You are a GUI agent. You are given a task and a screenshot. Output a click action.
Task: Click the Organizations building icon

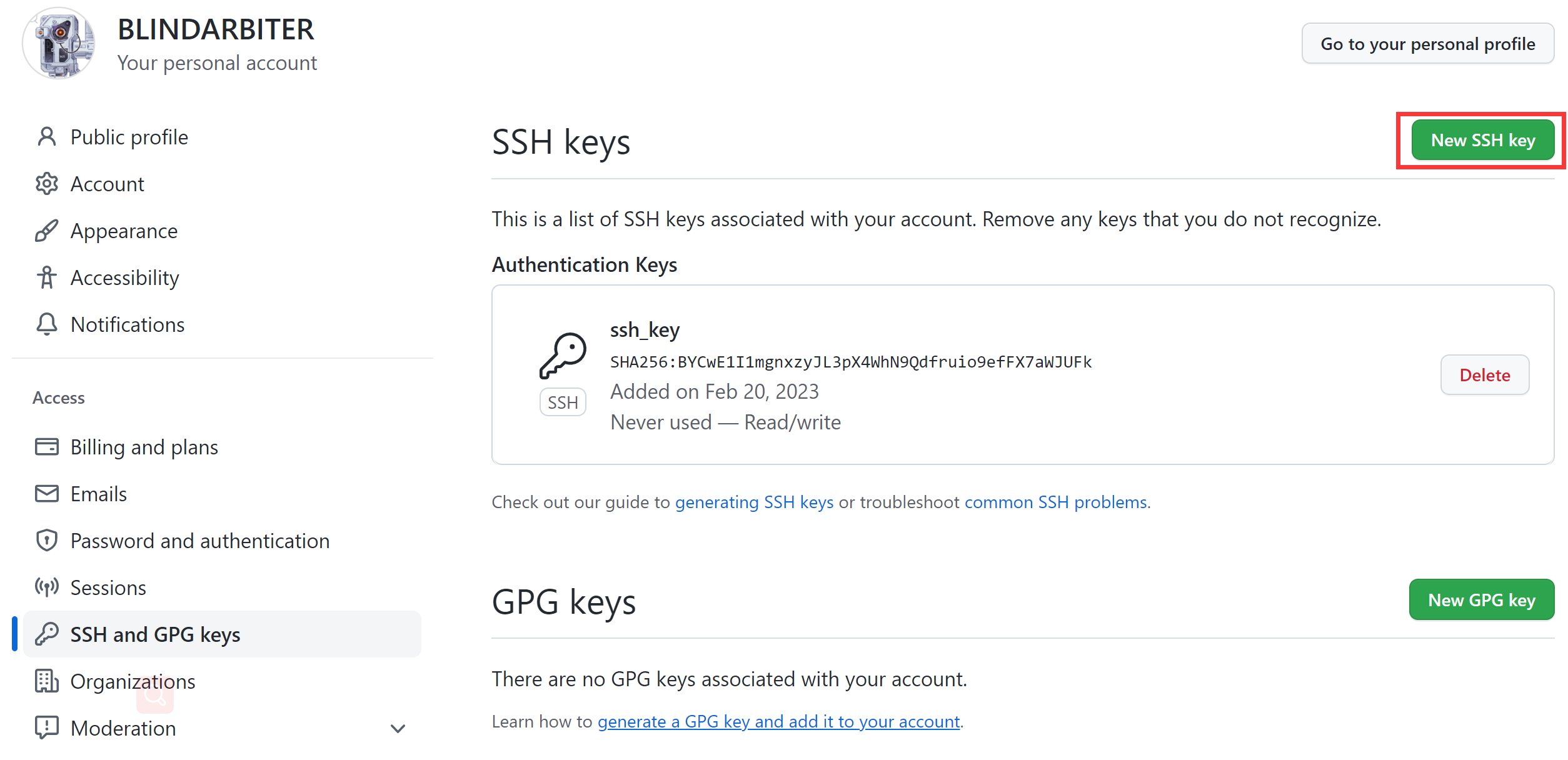coord(47,681)
